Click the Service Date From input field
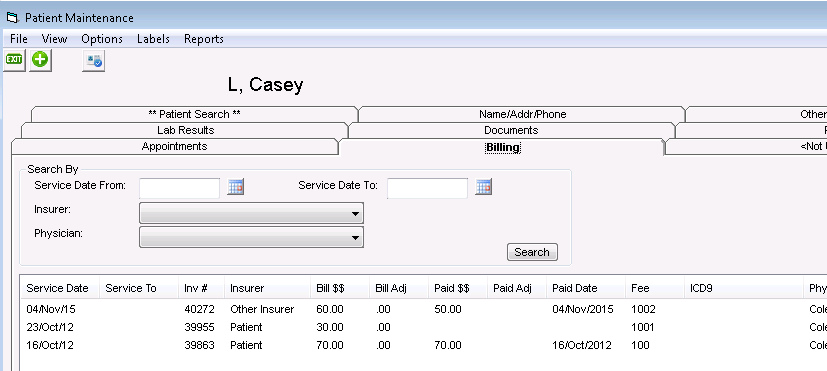 click(x=179, y=188)
